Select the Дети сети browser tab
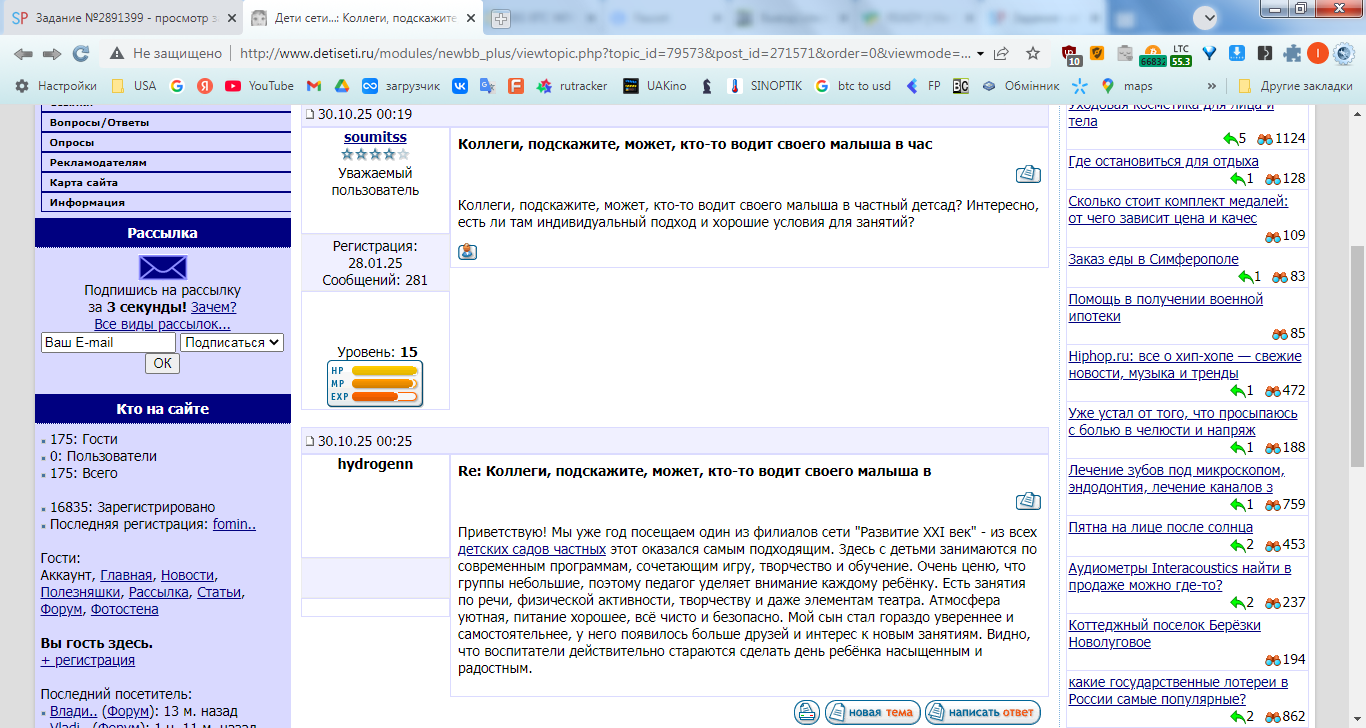Viewport: 1366px width, 728px height. click(363, 18)
